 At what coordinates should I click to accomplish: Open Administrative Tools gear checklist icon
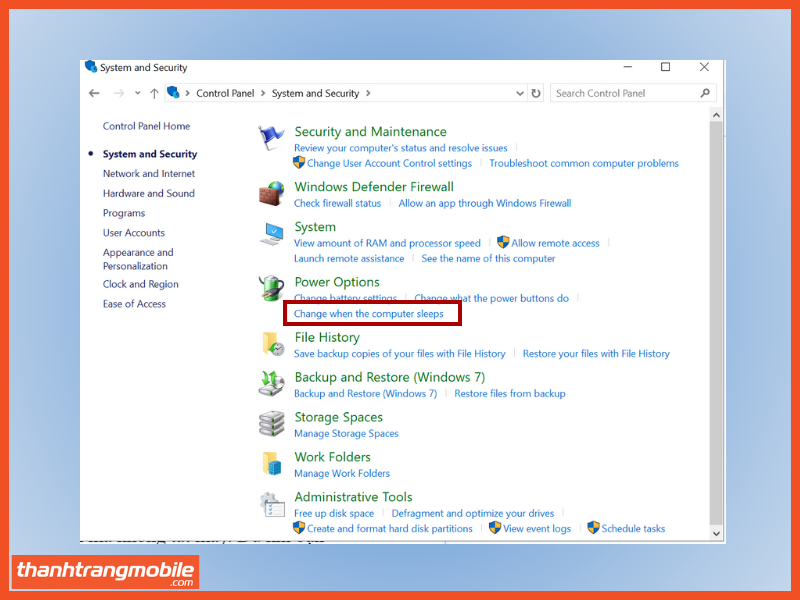coord(271,504)
